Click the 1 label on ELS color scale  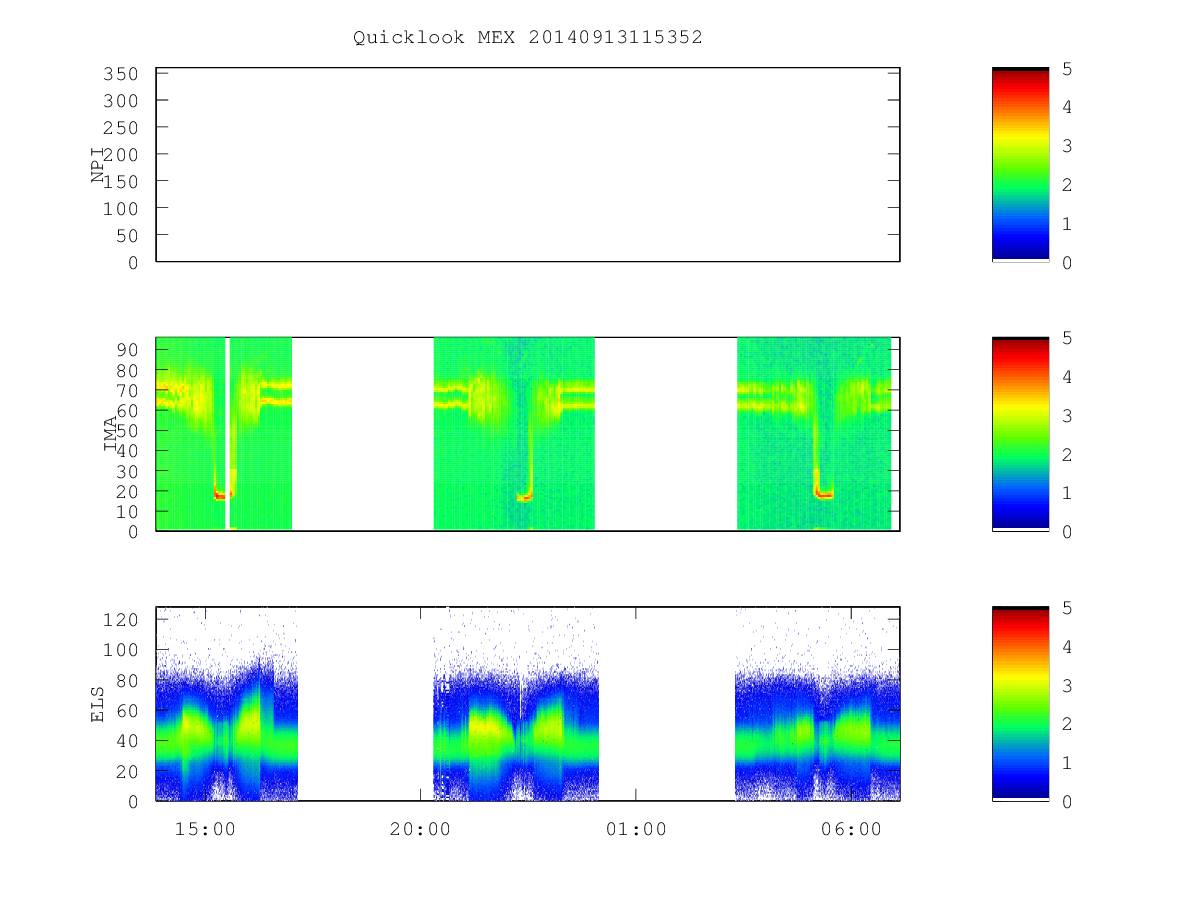(x=1067, y=764)
